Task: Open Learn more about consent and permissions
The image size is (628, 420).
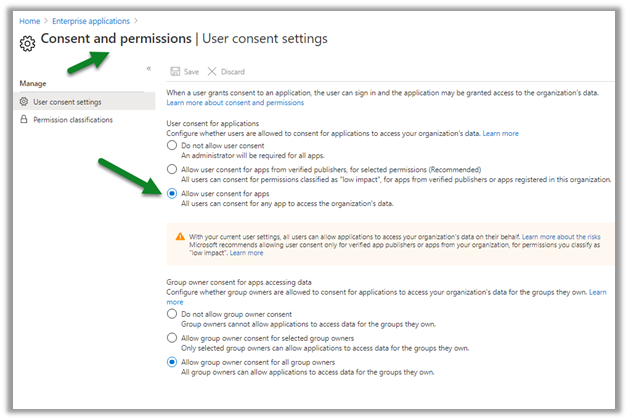Action: pos(235,103)
